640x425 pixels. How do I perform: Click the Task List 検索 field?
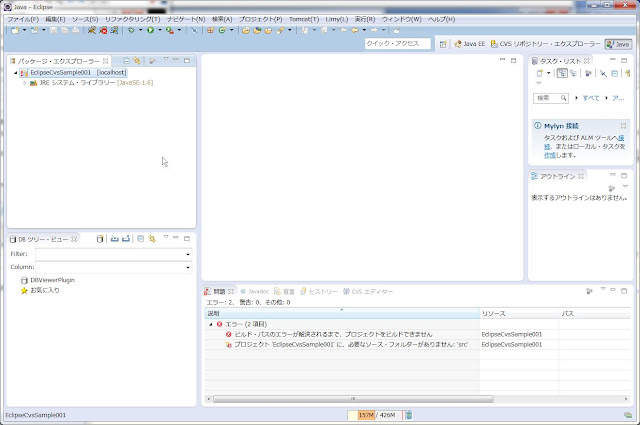pyautogui.click(x=551, y=98)
